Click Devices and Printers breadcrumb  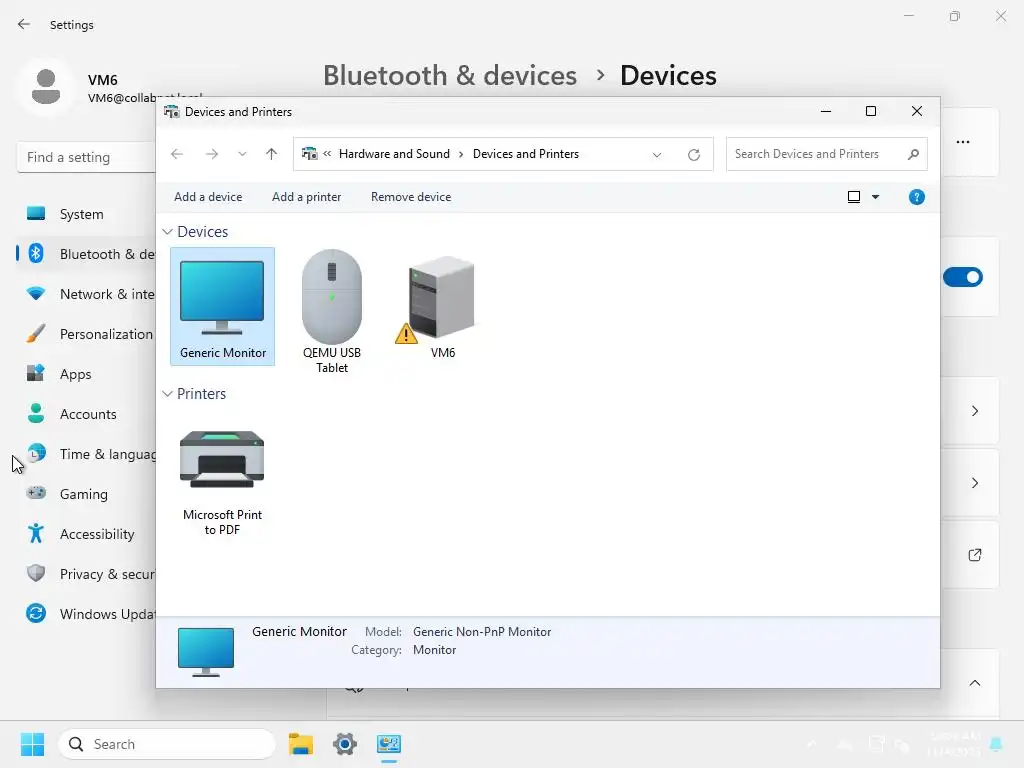[x=526, y=154]
